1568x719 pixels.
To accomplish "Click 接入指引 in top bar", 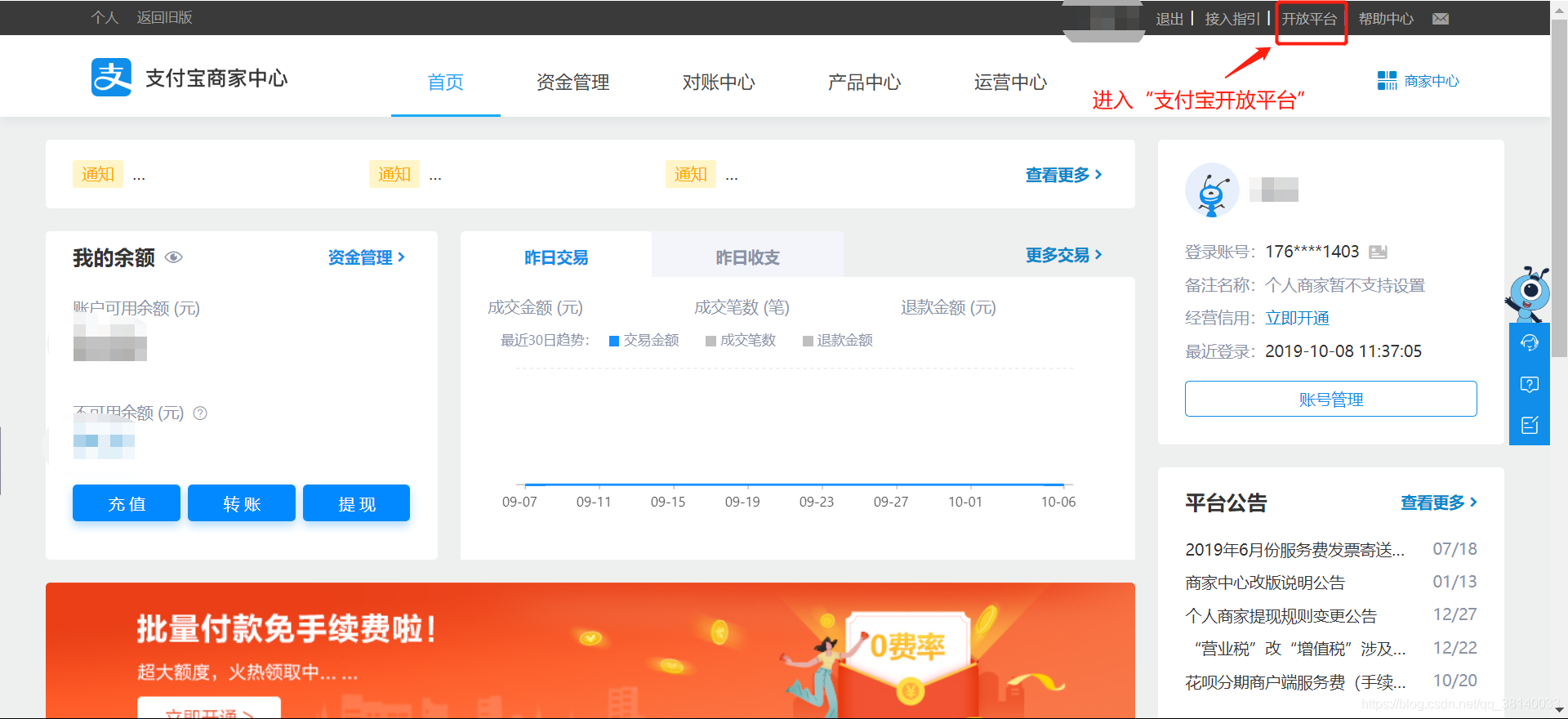I will [1232, 19].
